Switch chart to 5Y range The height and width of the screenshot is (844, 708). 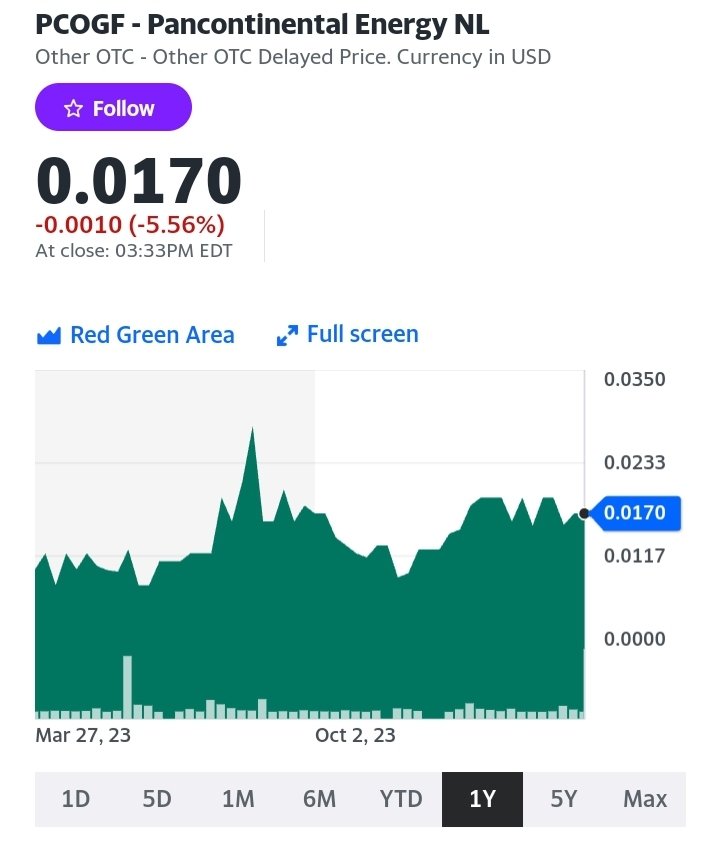563,799
